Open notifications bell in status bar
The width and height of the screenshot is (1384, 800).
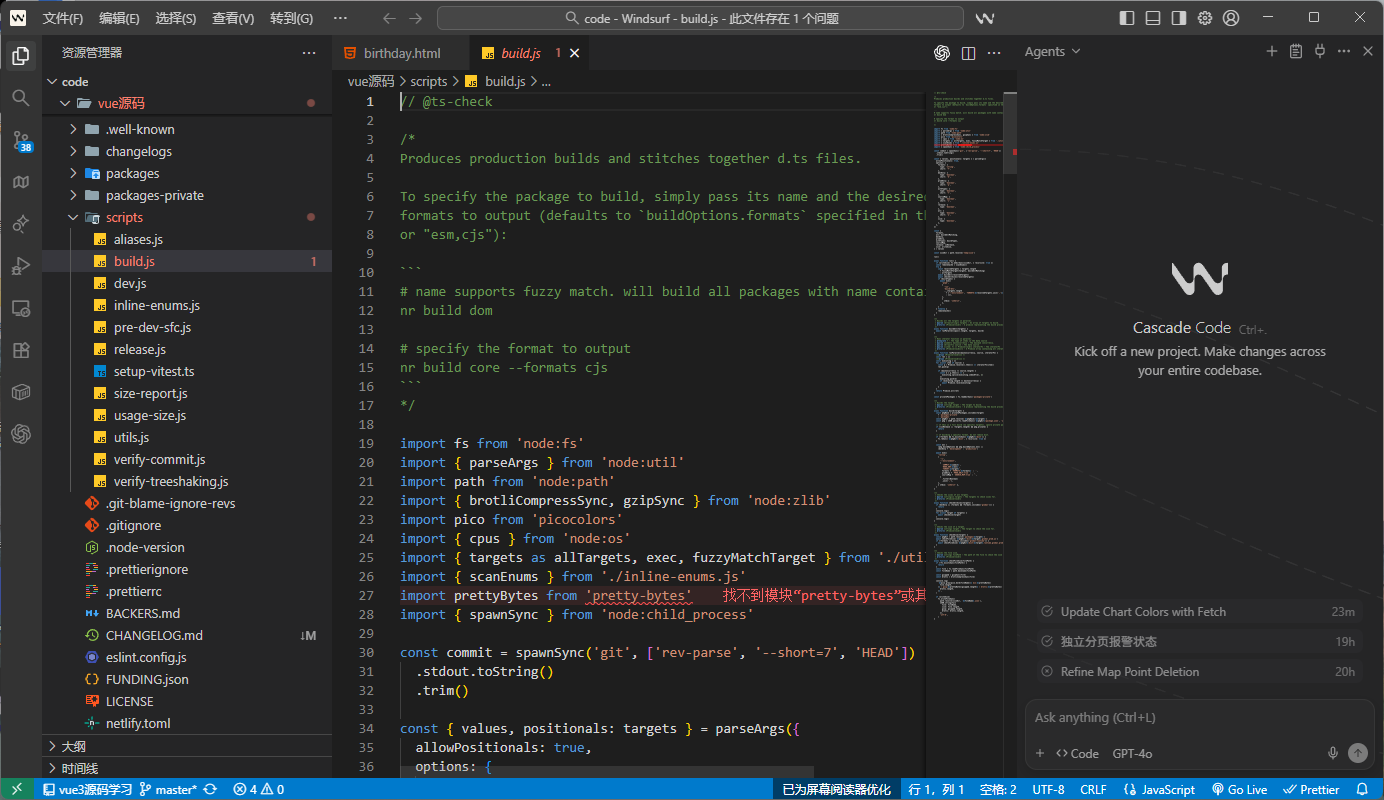[1362, 789]
